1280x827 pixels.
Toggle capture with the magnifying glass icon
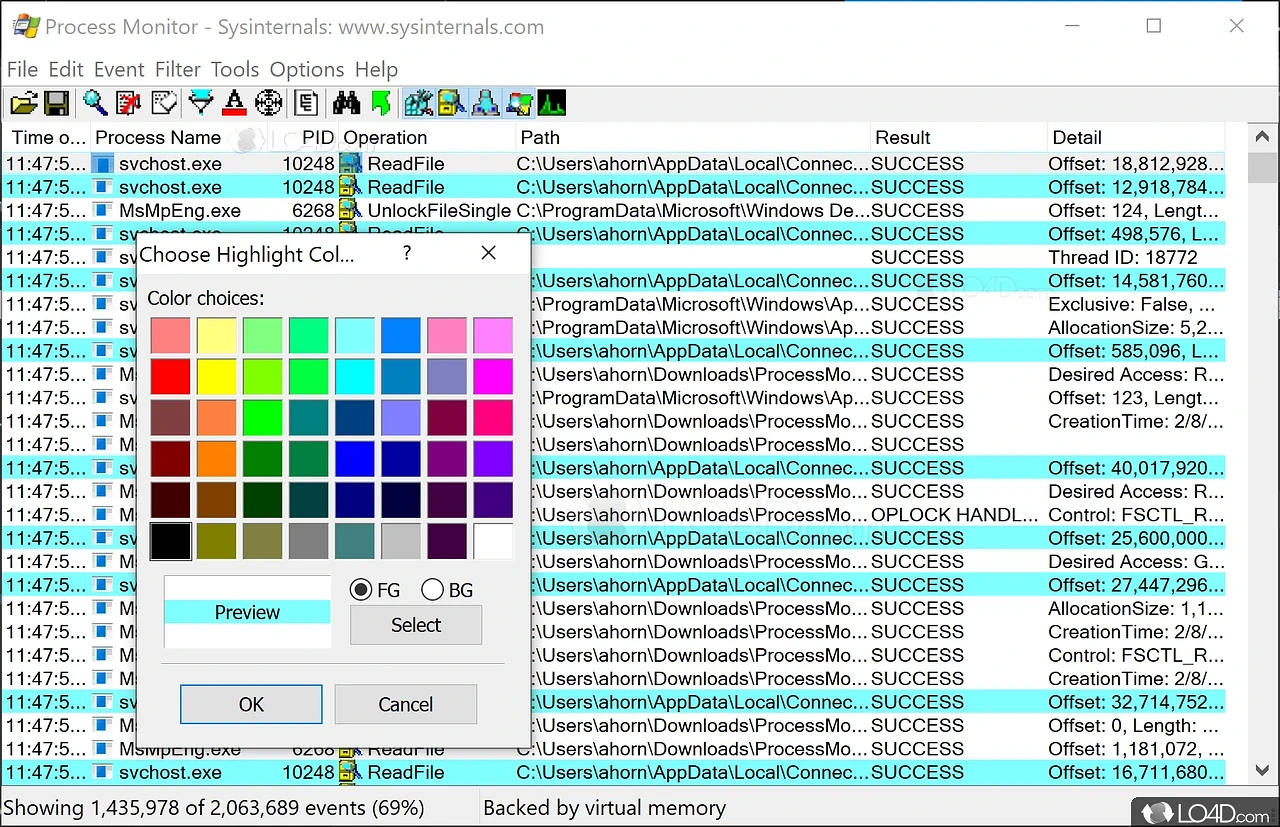95,102
